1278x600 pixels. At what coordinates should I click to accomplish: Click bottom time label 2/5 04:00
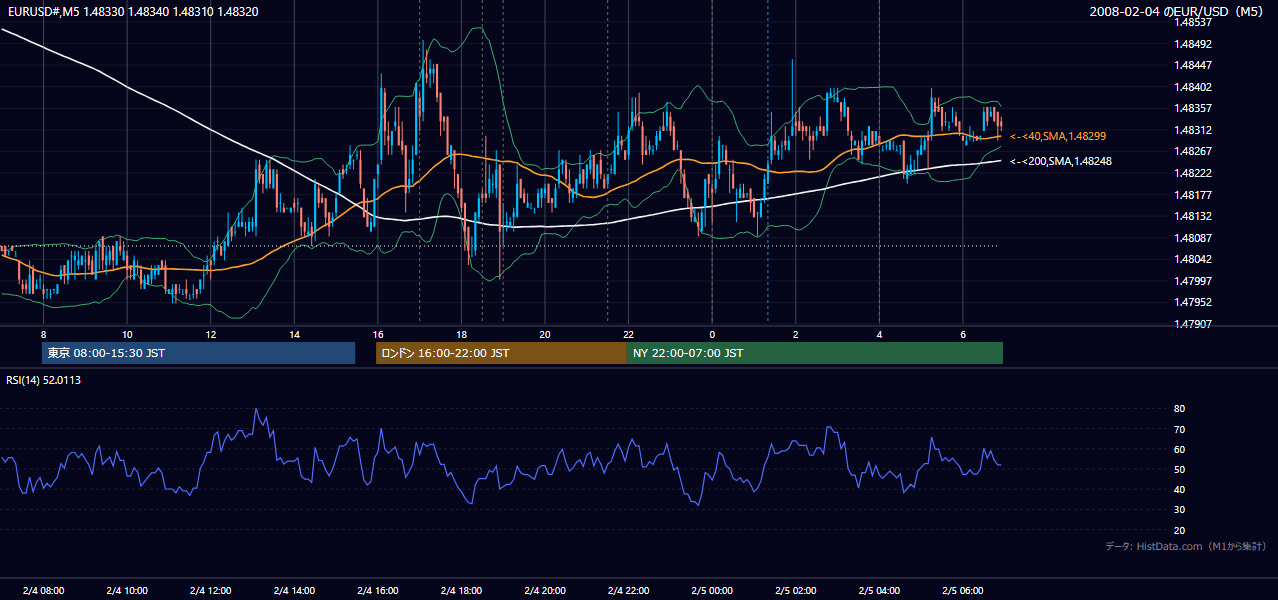[x=879, y=591]
